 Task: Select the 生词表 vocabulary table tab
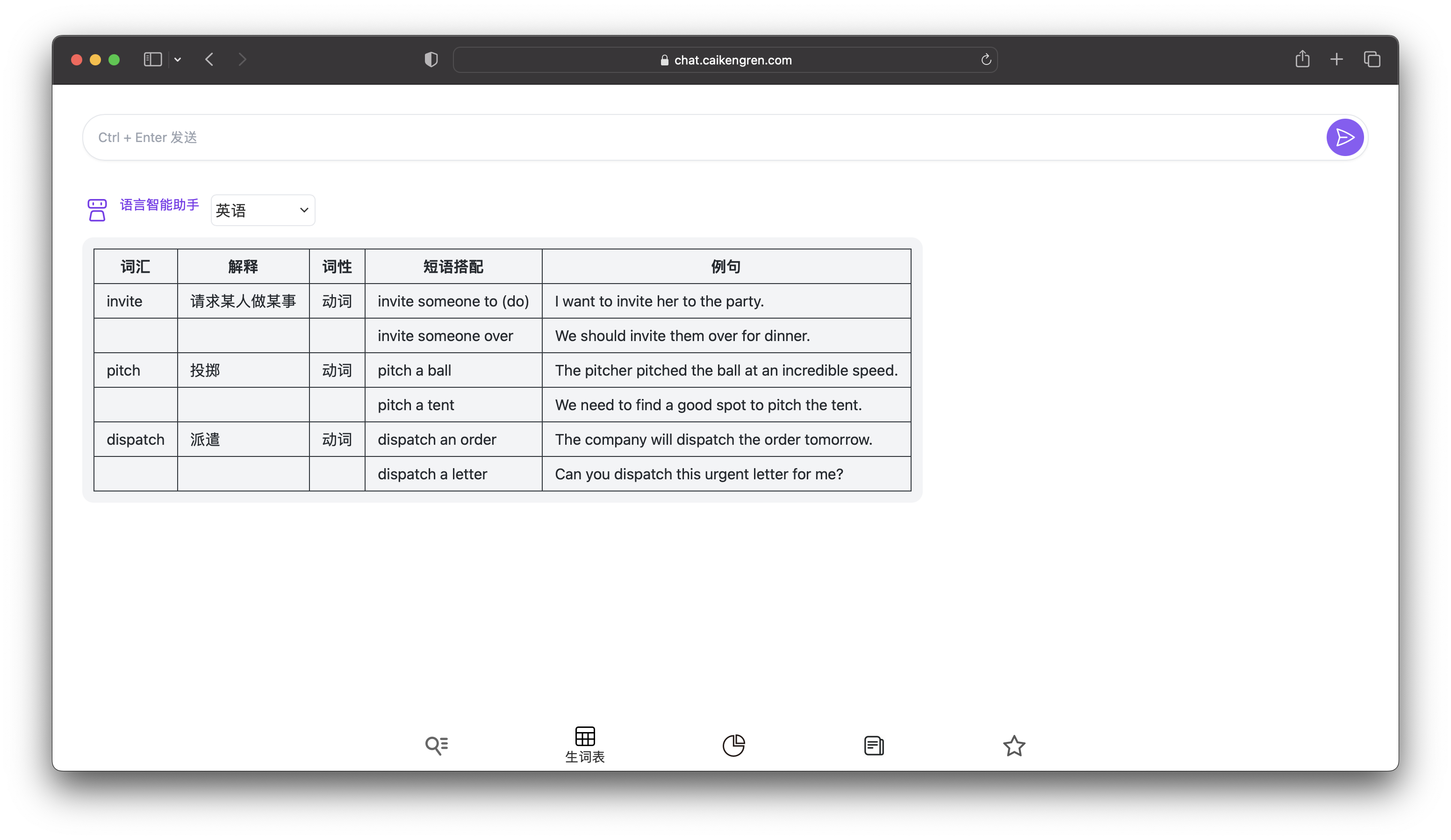(x=584, y=745)
